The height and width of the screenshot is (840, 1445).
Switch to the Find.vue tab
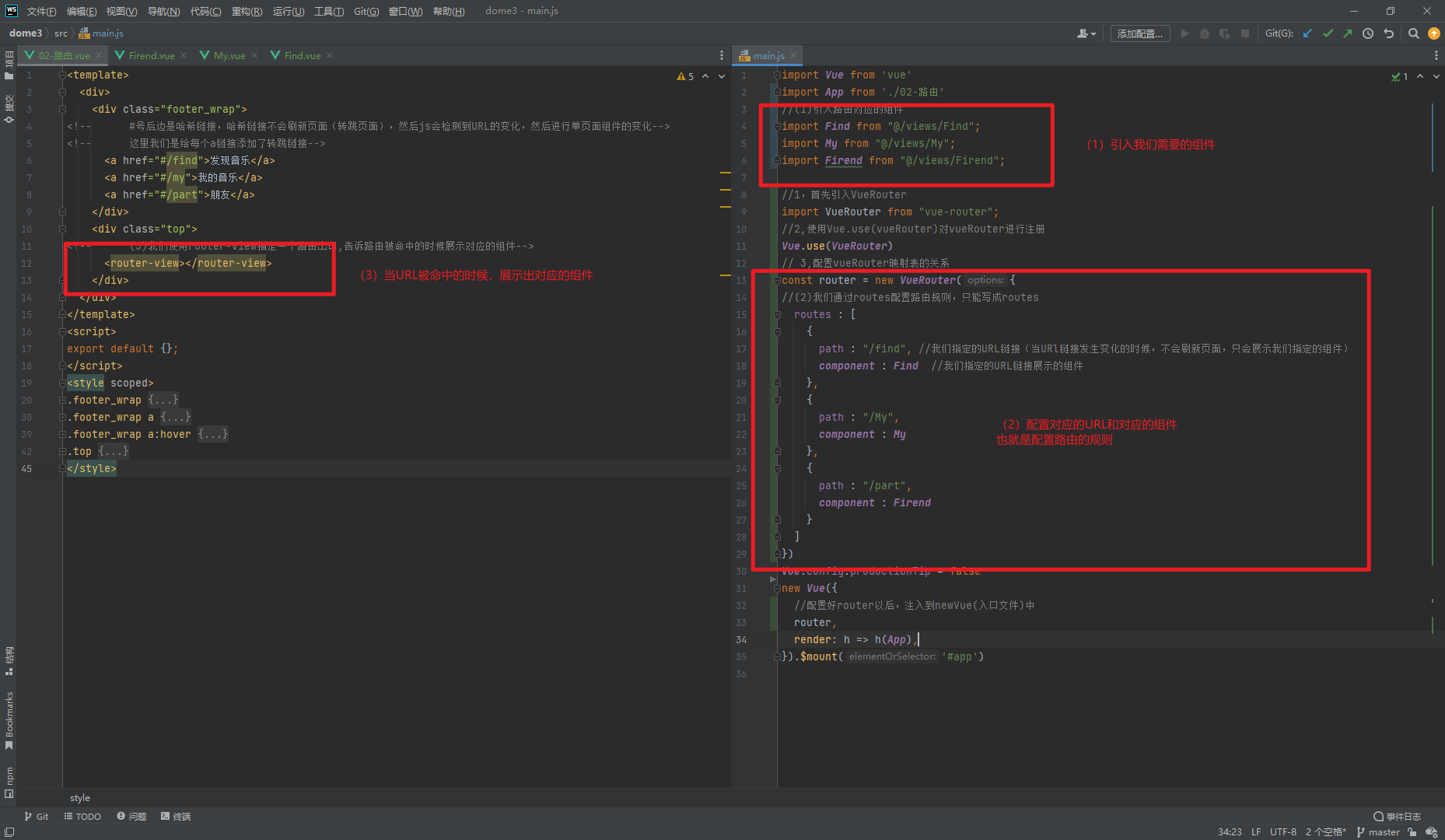(x=303, y=55)
